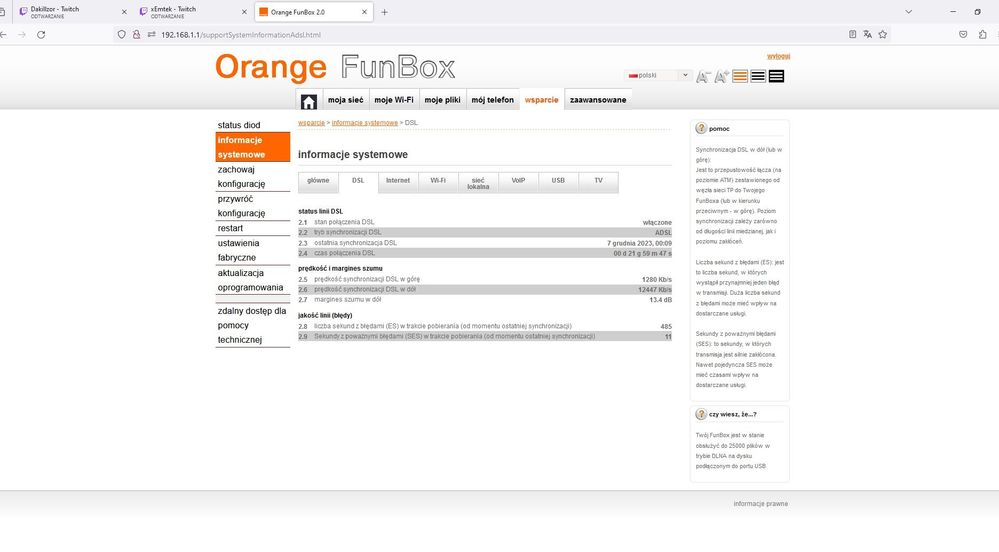The height and width of the screenshot is (552, 999).
Task: Switch to the Dakillzor Twitch browser tab
Action: coord(60,12)
